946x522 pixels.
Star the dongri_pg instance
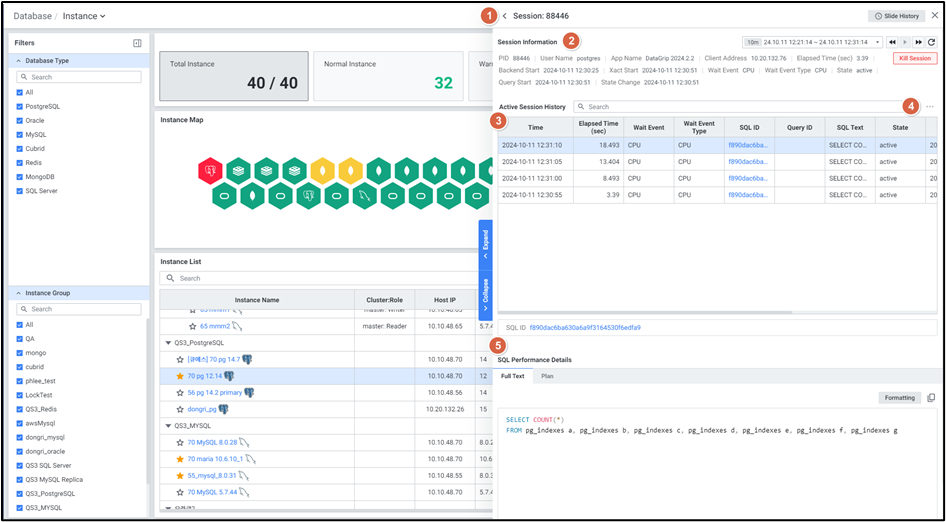(x=181, y=409)
